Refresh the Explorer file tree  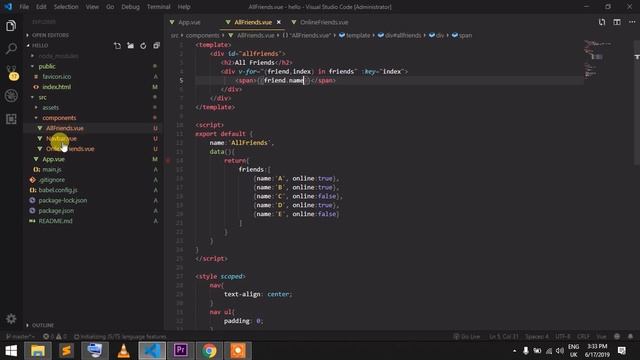click(143, 46)
